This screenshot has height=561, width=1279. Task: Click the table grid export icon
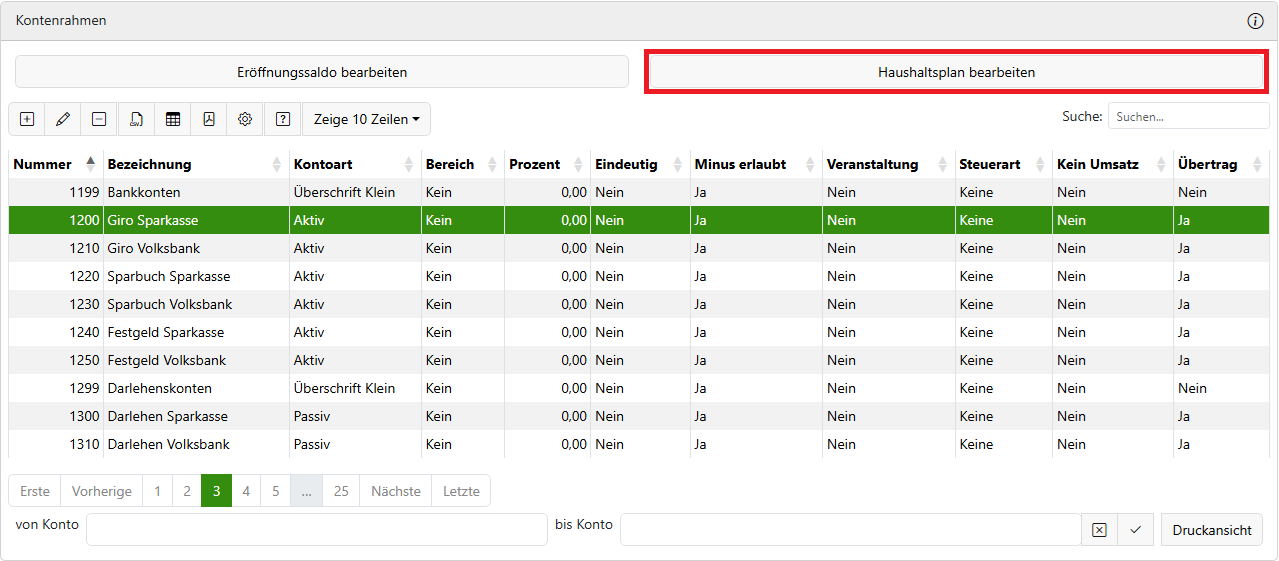pos(173,119)
